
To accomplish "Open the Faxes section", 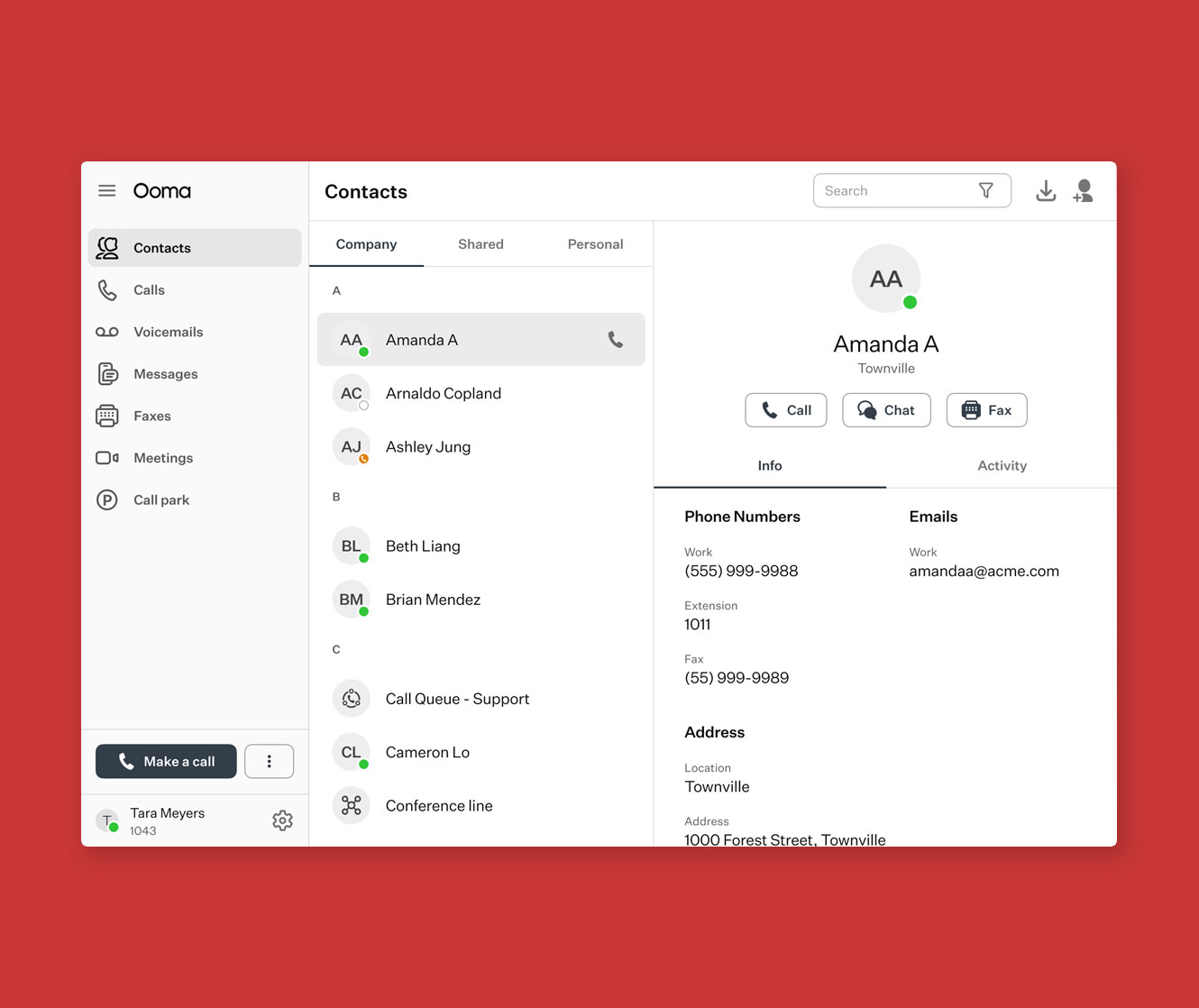I will point(151,417).
